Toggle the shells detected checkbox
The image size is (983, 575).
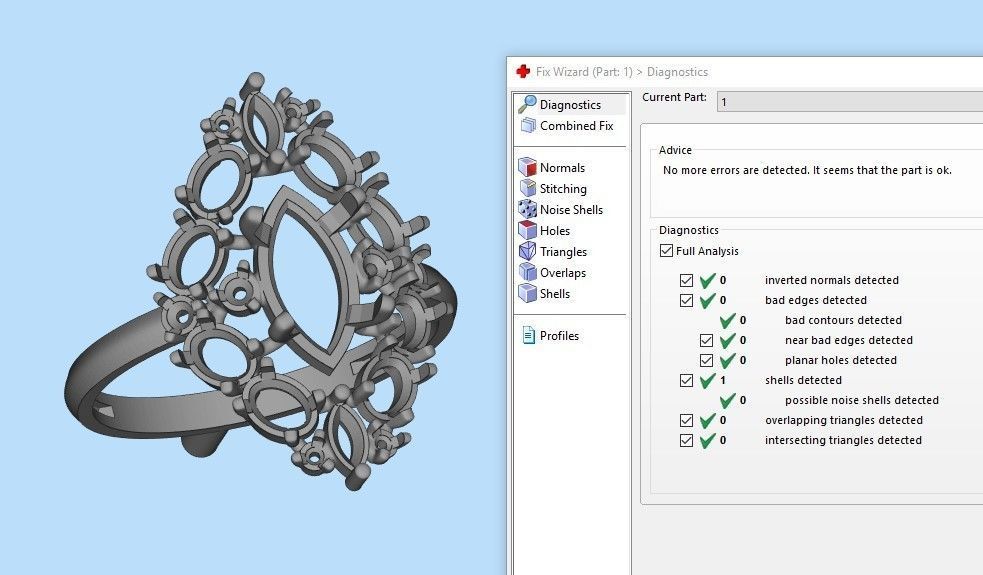click(686, 381)
